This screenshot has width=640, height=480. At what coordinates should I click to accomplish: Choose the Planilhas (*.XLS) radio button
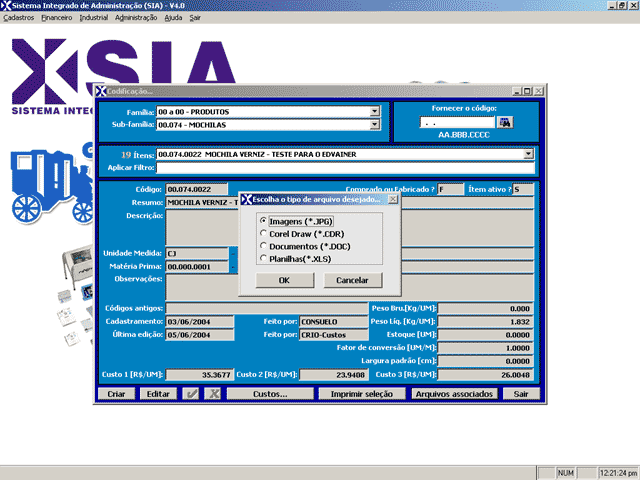click(263, 259)
